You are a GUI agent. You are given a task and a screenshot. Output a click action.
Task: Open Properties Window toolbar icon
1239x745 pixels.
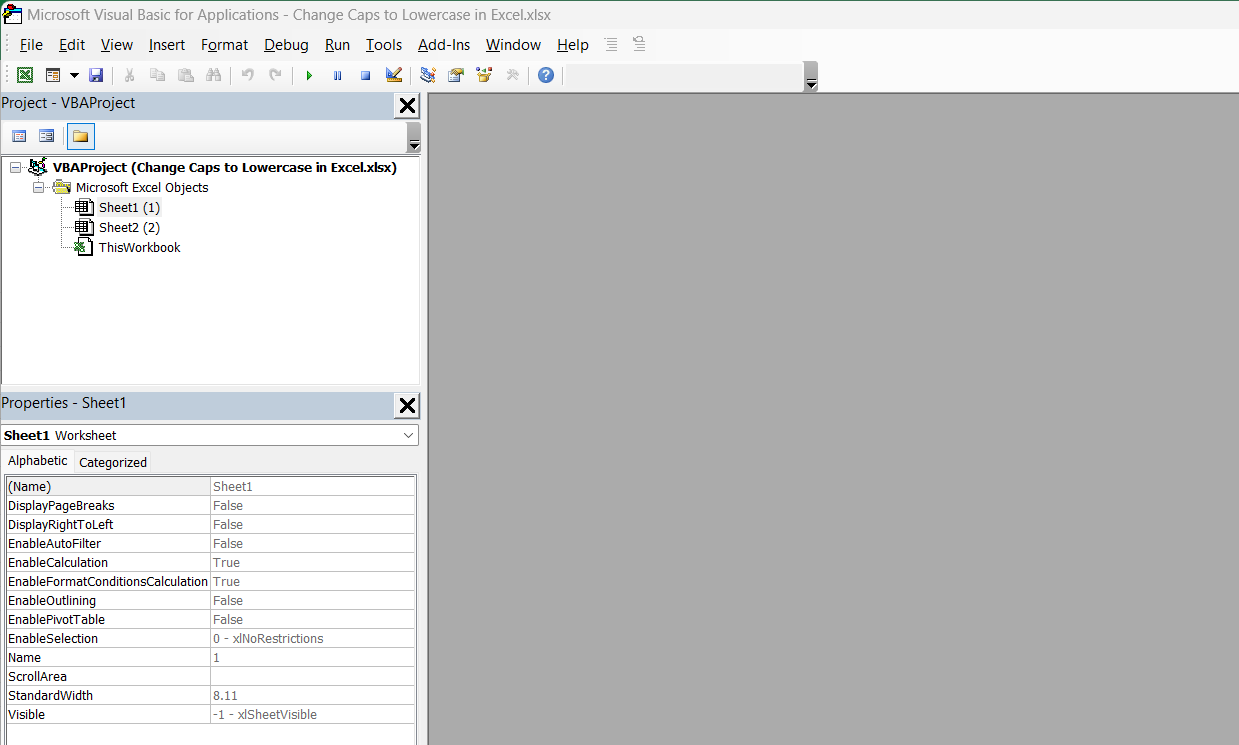point(456,75)
